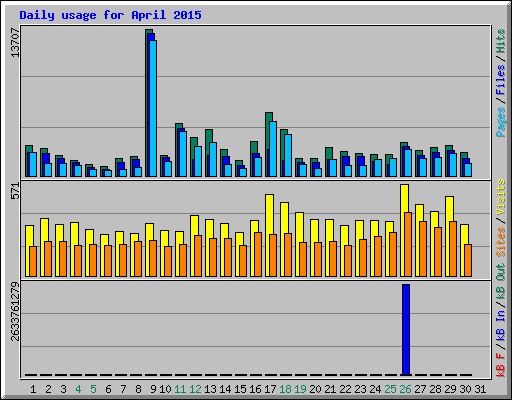Click day label '24' on the axis
This screenshot has width=512, height=400.
375,389
